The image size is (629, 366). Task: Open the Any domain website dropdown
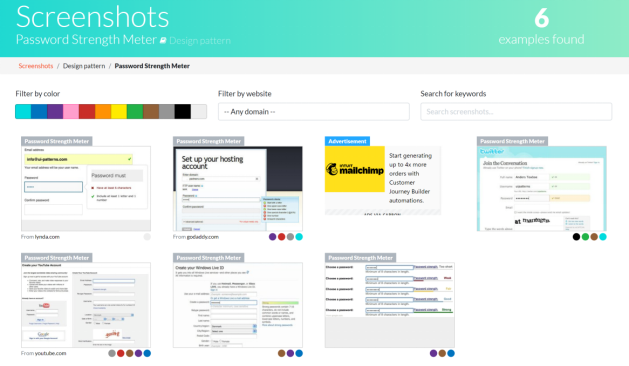click(314, 112)
